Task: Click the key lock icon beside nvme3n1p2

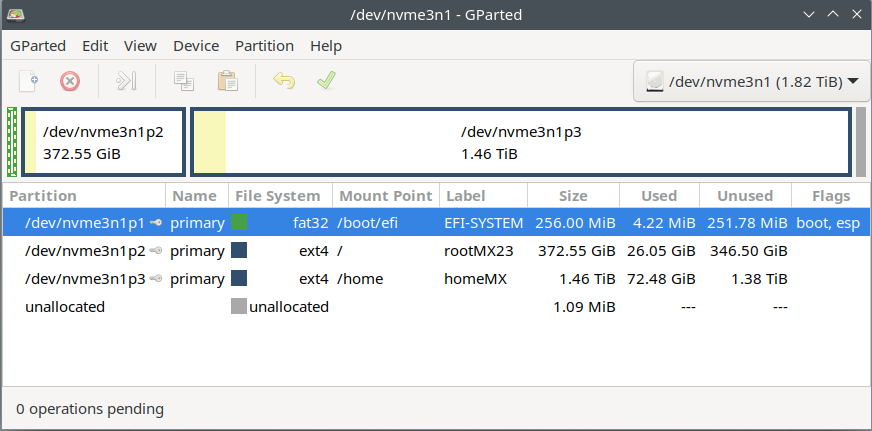Action: point(156,251)
